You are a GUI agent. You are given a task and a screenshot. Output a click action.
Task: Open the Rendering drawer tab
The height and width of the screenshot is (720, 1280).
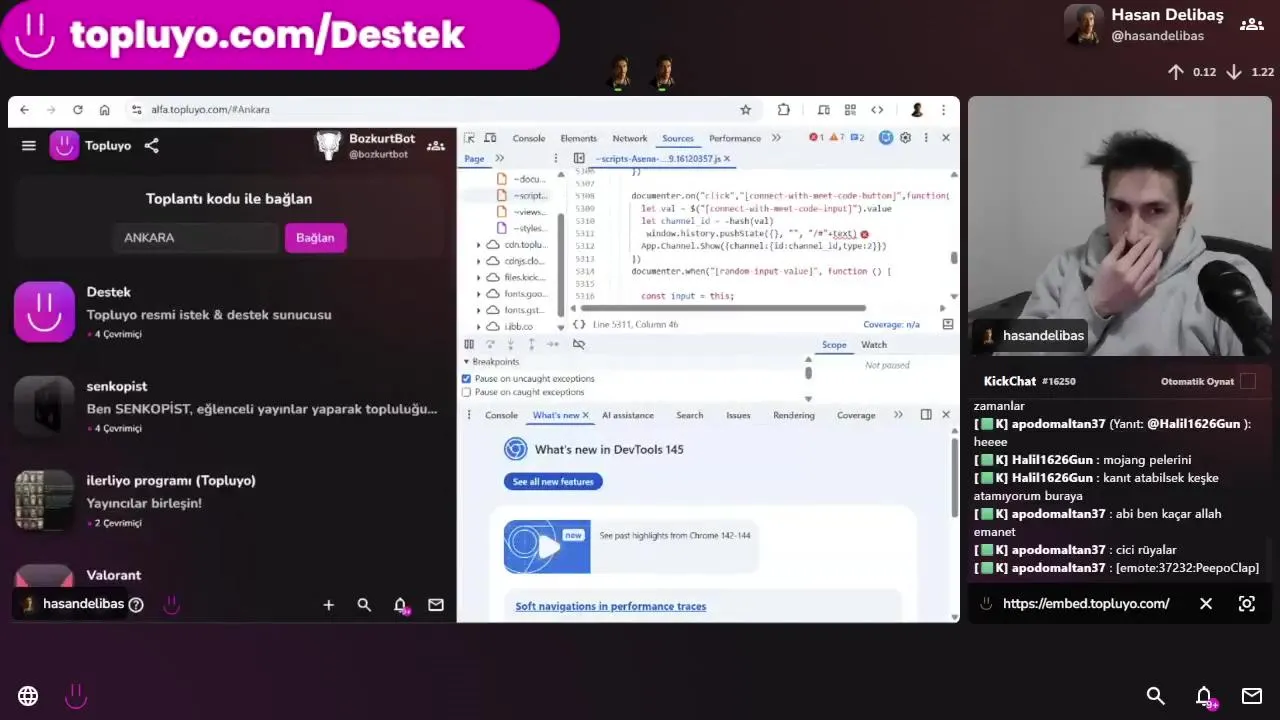(x=794, y=416)
